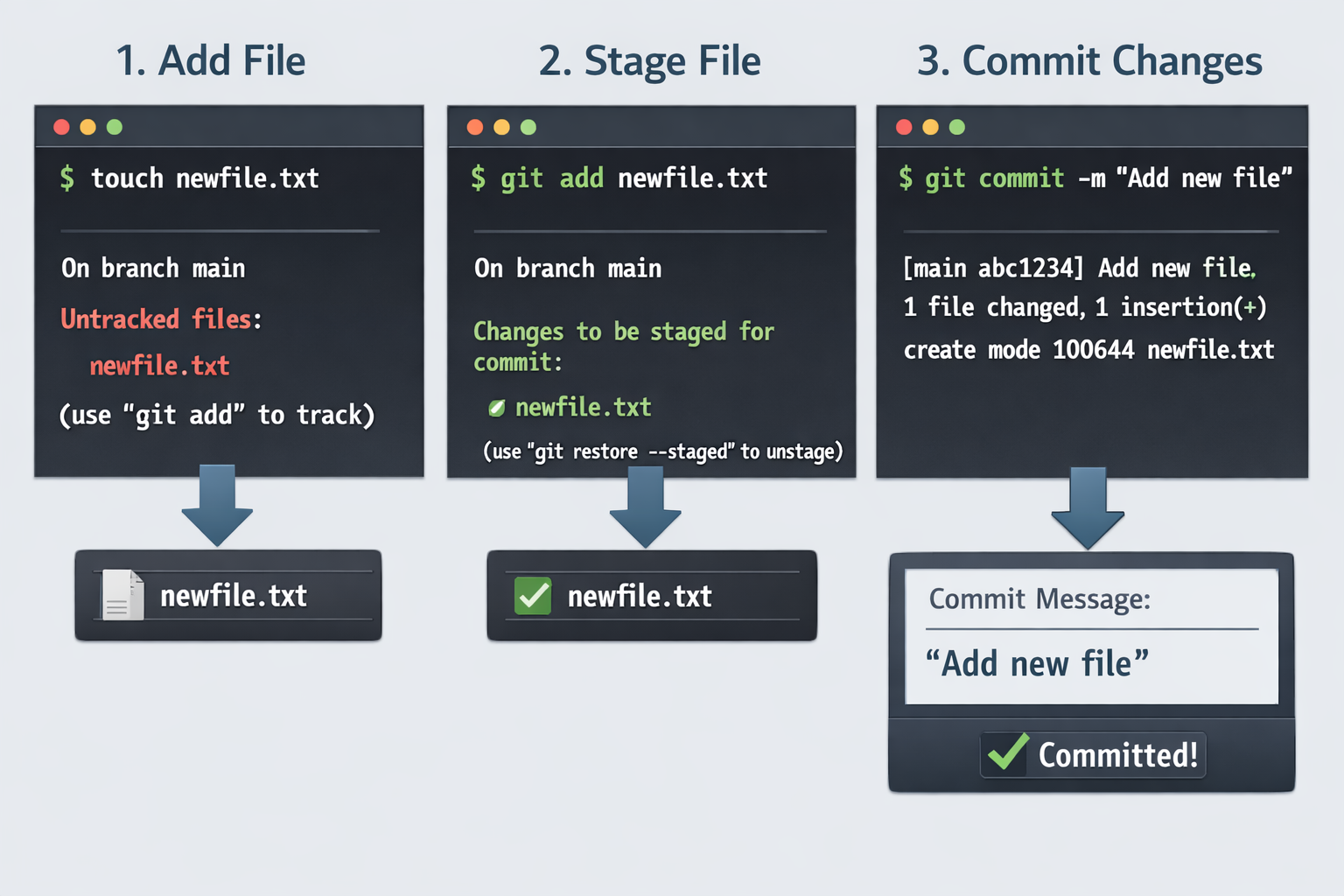The image size is (1344, 896).
Task: Click the blue arrow under Stage File terminal
Action: [646, 507]
